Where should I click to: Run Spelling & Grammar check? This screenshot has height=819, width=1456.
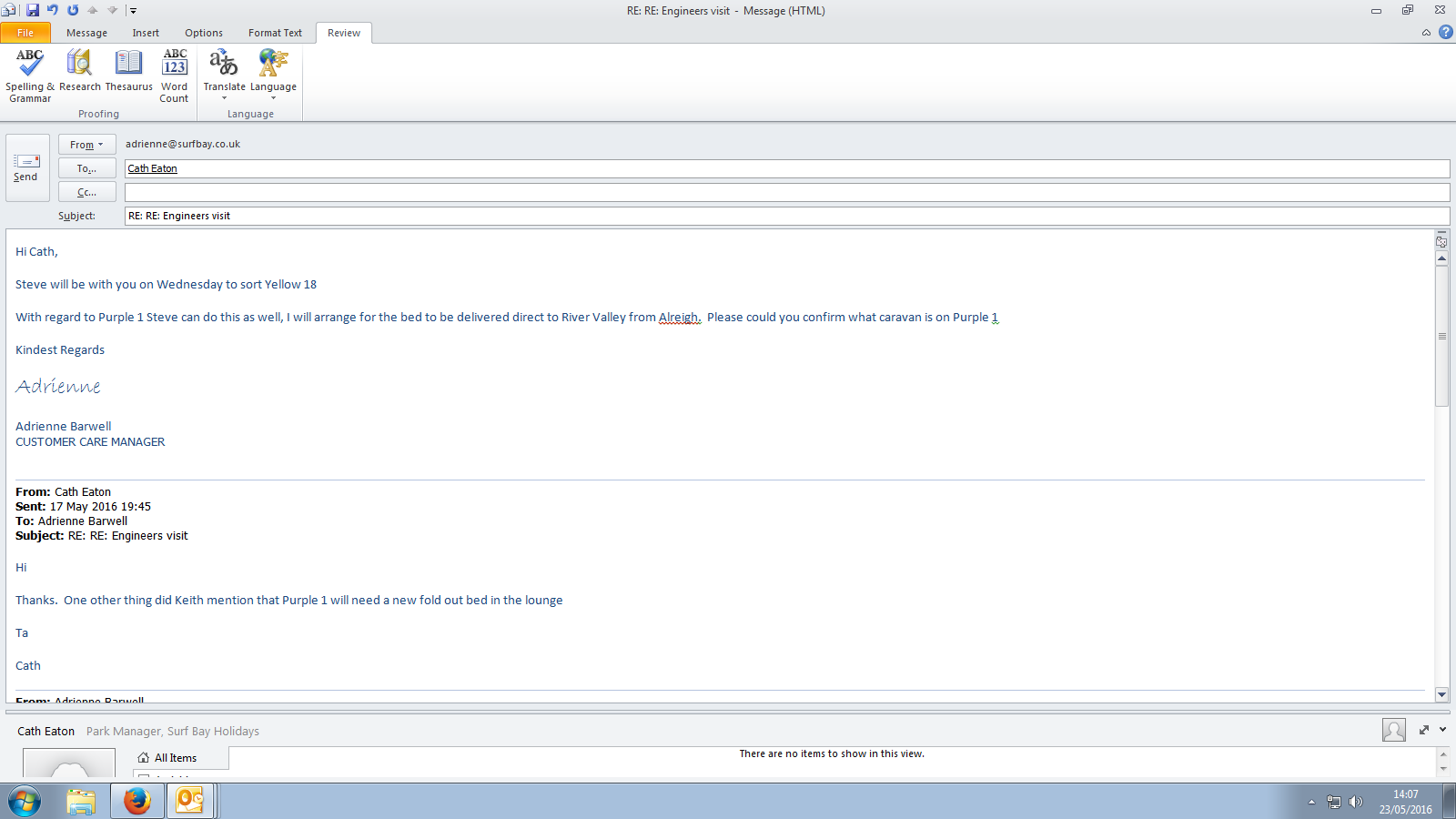[30, 75]
